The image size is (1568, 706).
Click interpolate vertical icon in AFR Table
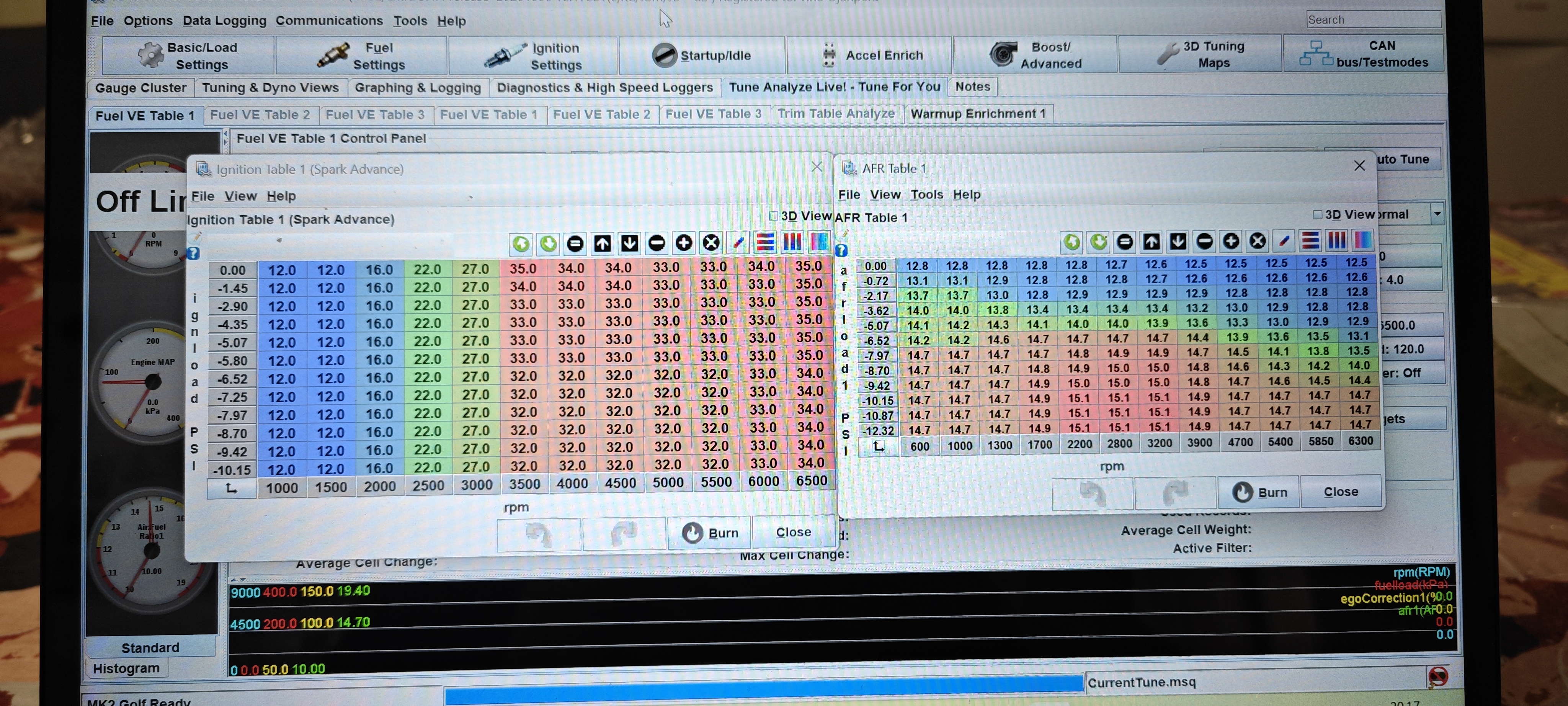(1337, 240)
